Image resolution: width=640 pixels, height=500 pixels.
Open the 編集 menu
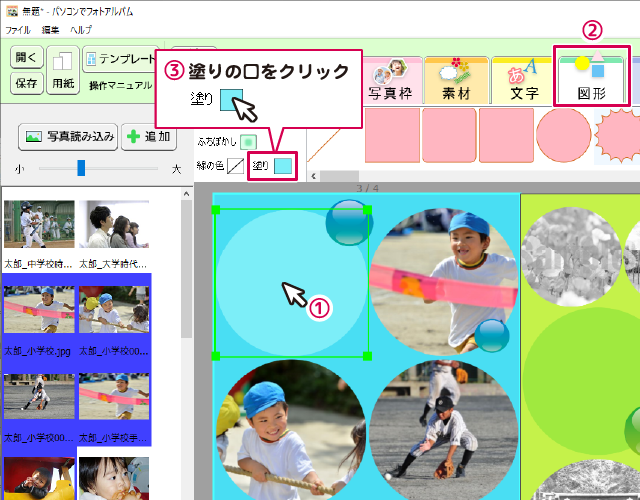(x=50, y=30)
